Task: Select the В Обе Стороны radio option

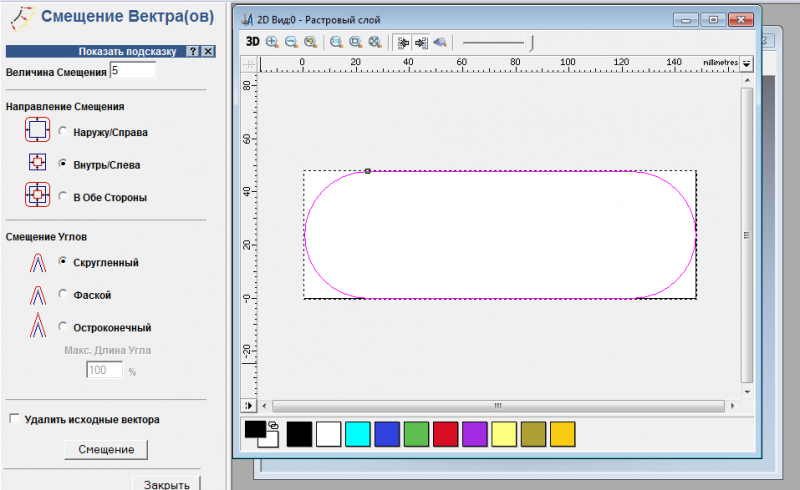Action: (x=63, y=196)
